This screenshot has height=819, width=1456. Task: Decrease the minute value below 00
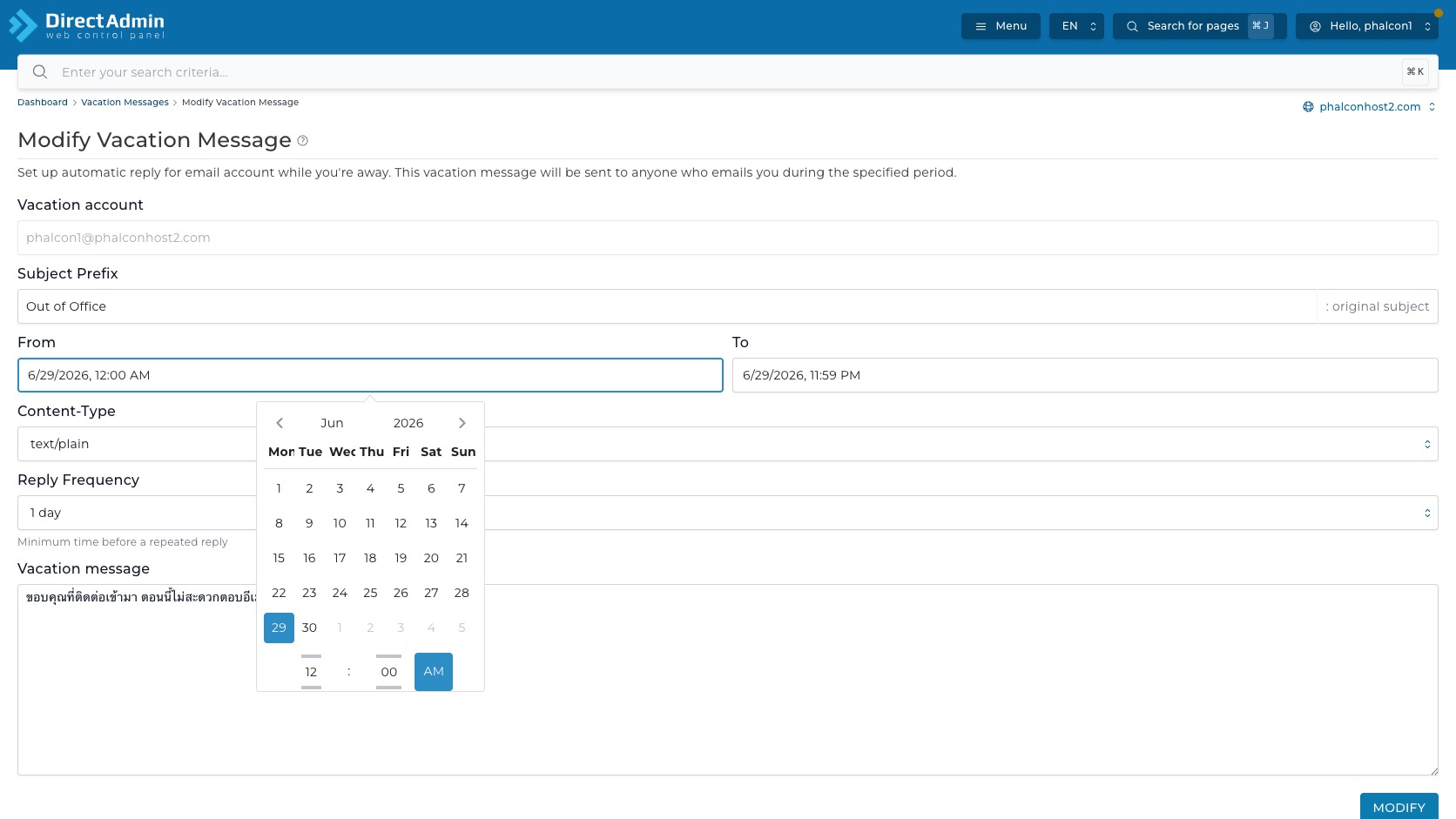(388, 688)
